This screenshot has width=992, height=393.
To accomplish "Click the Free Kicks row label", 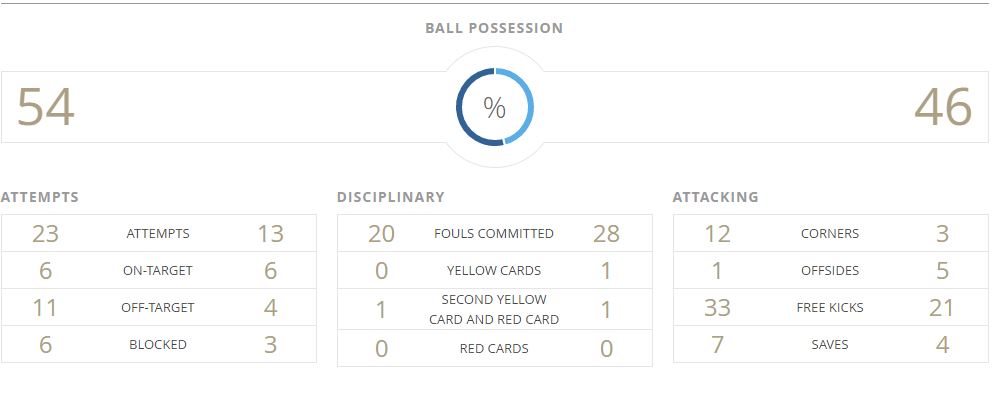I will click(830, 308).
